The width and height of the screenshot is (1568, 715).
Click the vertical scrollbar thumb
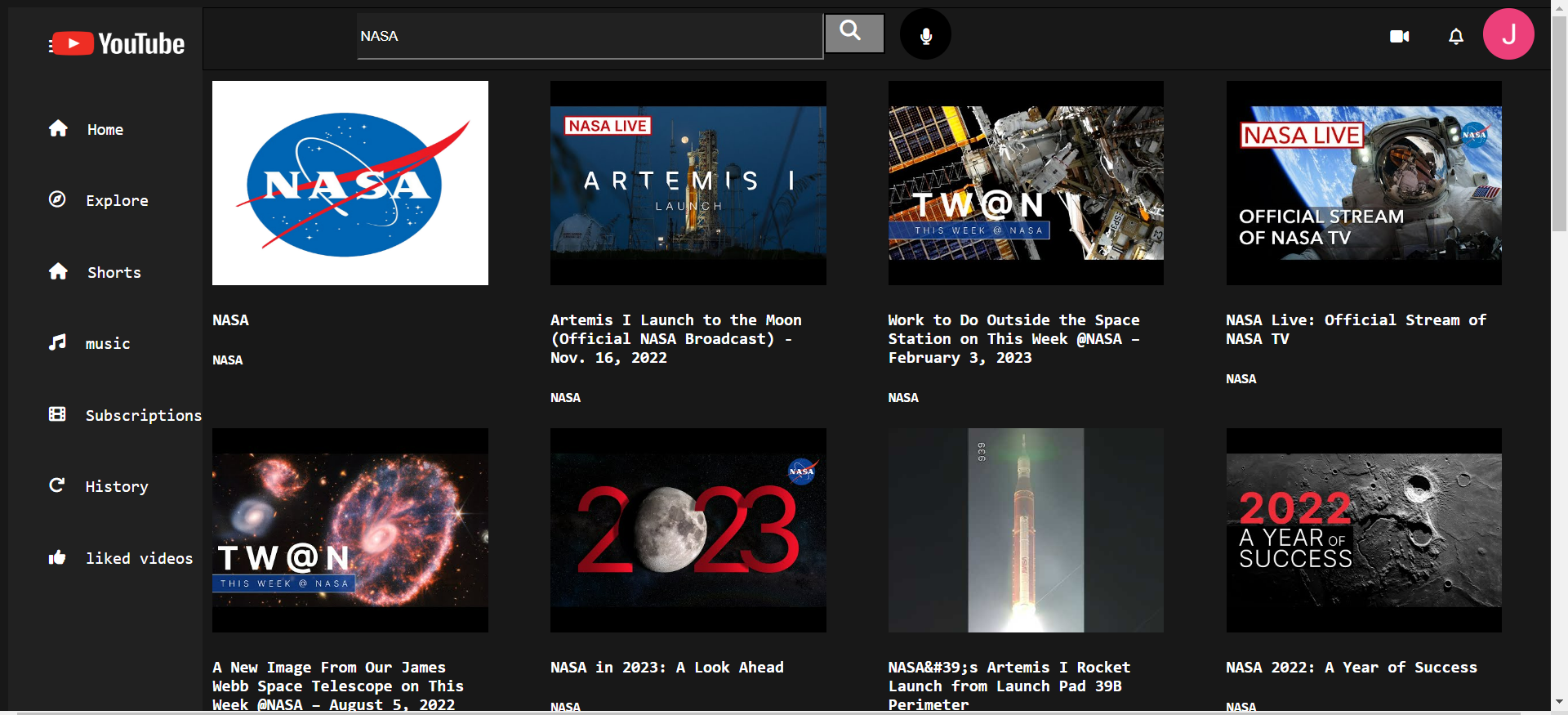point(1559,123)
